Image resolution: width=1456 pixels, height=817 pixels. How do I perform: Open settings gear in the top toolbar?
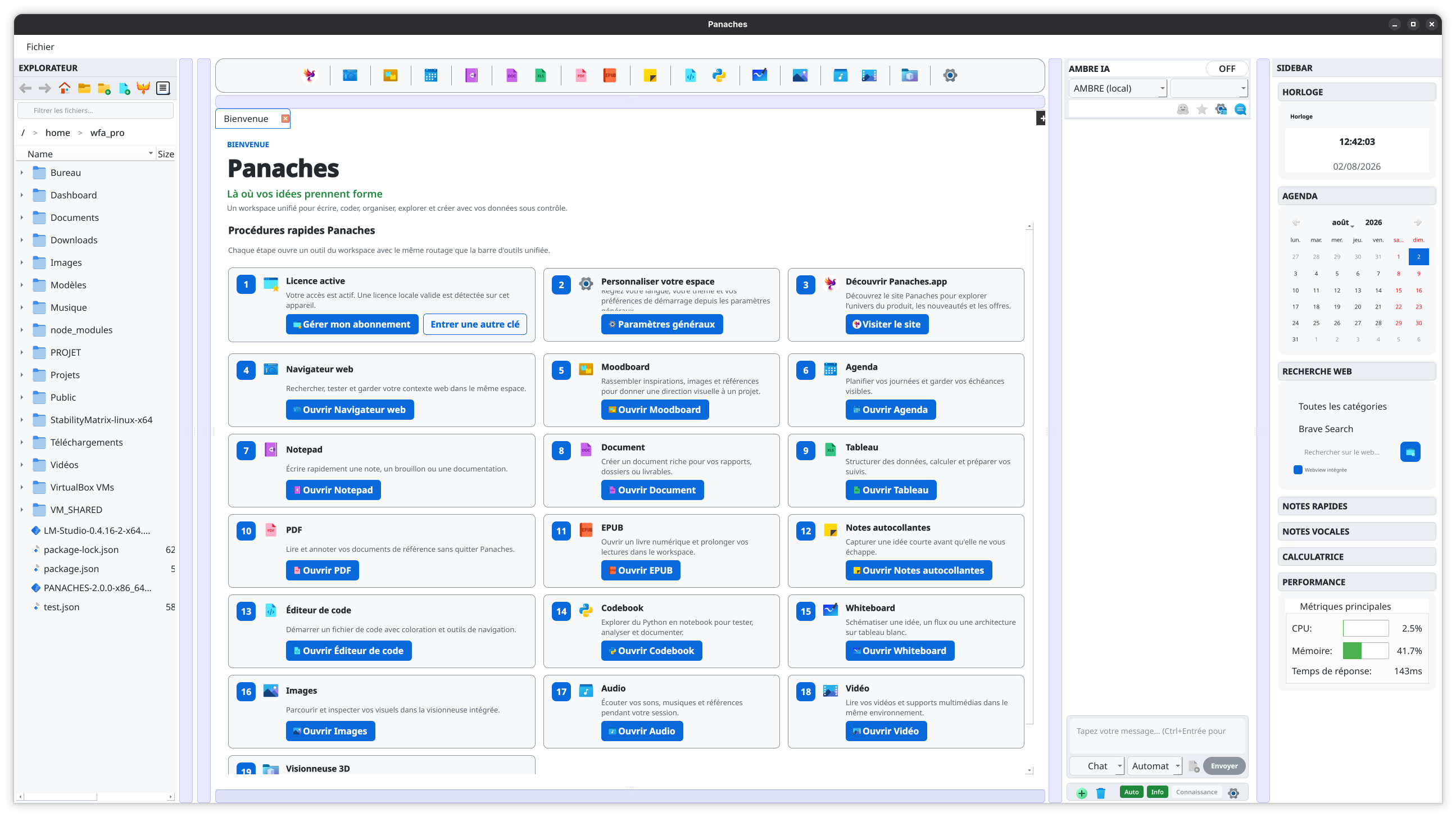coord(950,75)
